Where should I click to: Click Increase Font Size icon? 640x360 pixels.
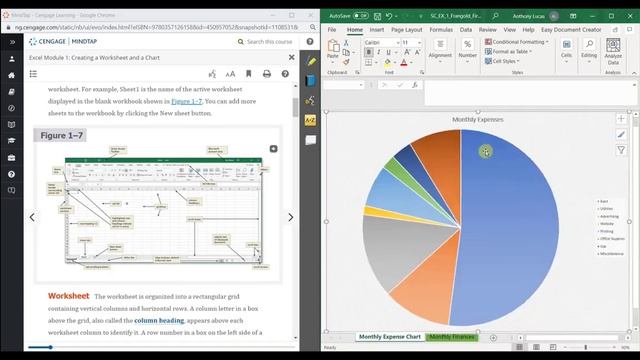407,52
